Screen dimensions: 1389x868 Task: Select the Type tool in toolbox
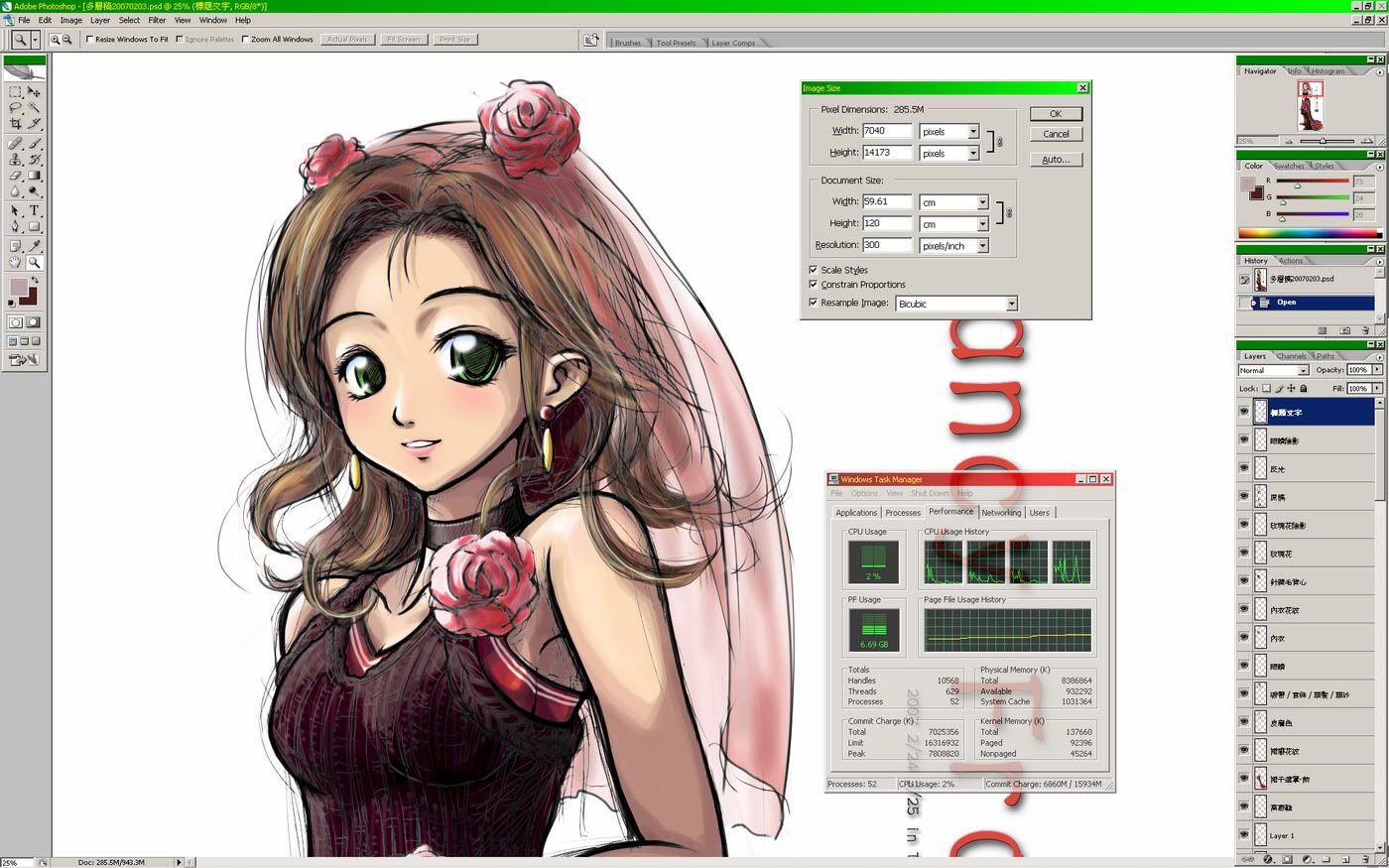point(34,210)
